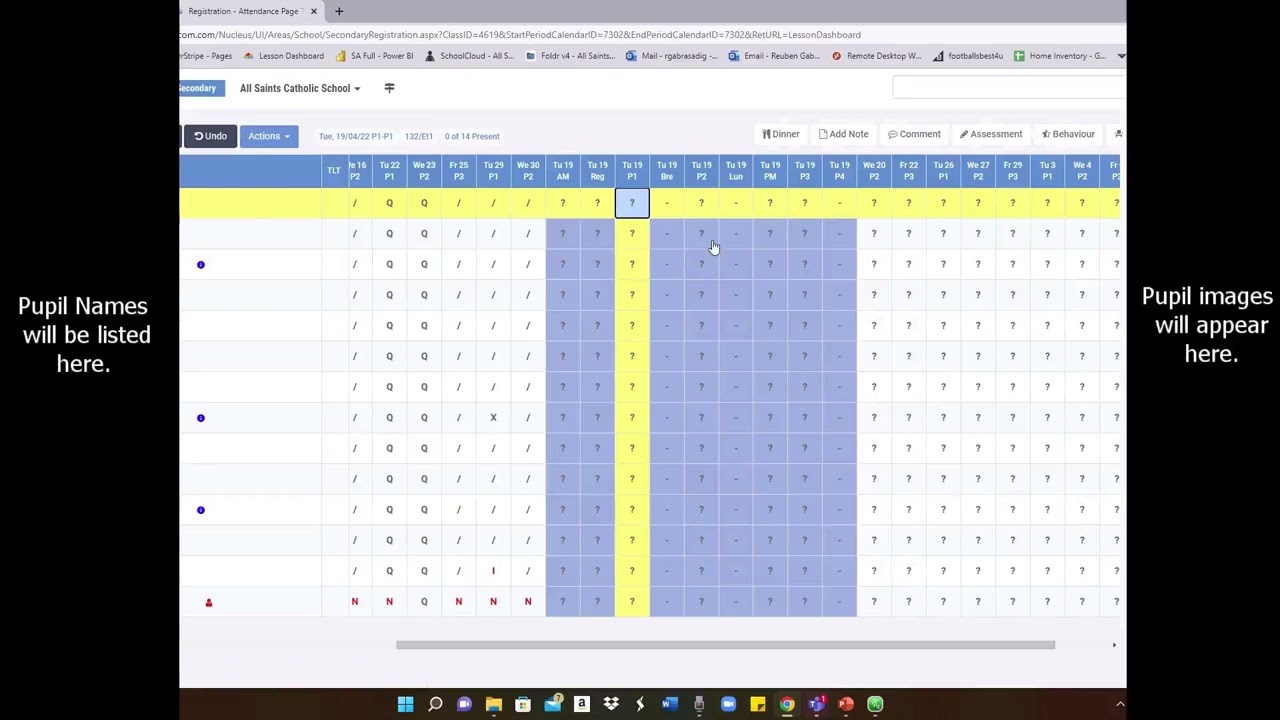1280x720 pixels.
Task: Expand the taskbar system tray chevron
Action: tap(1120, 704)
